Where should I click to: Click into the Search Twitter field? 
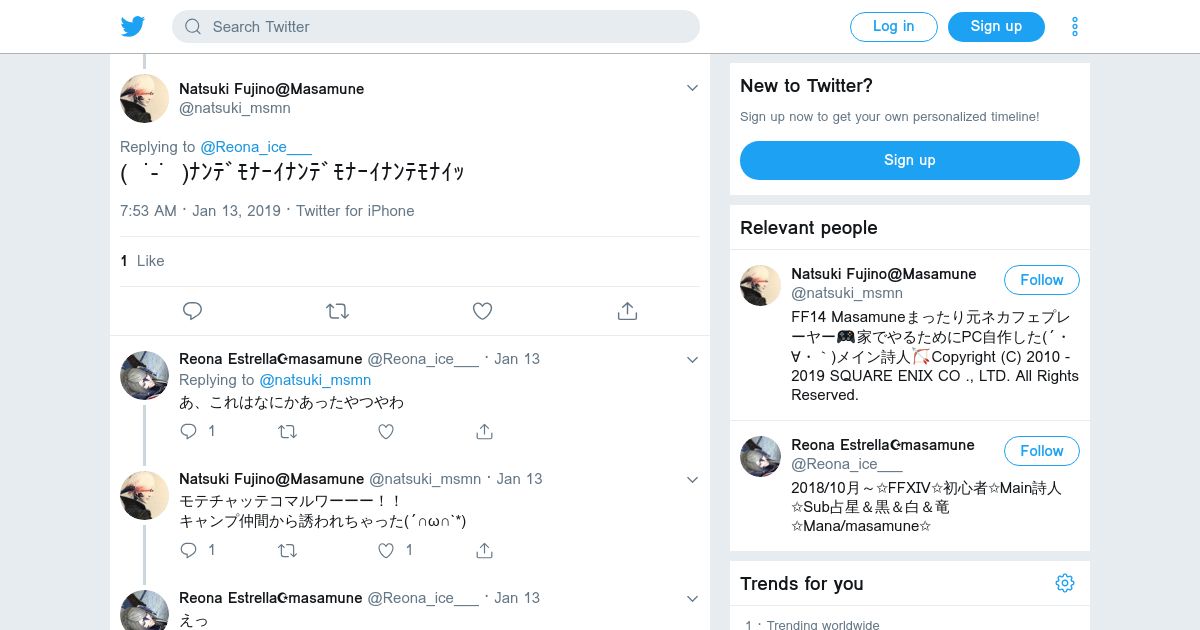click(436, 27)
